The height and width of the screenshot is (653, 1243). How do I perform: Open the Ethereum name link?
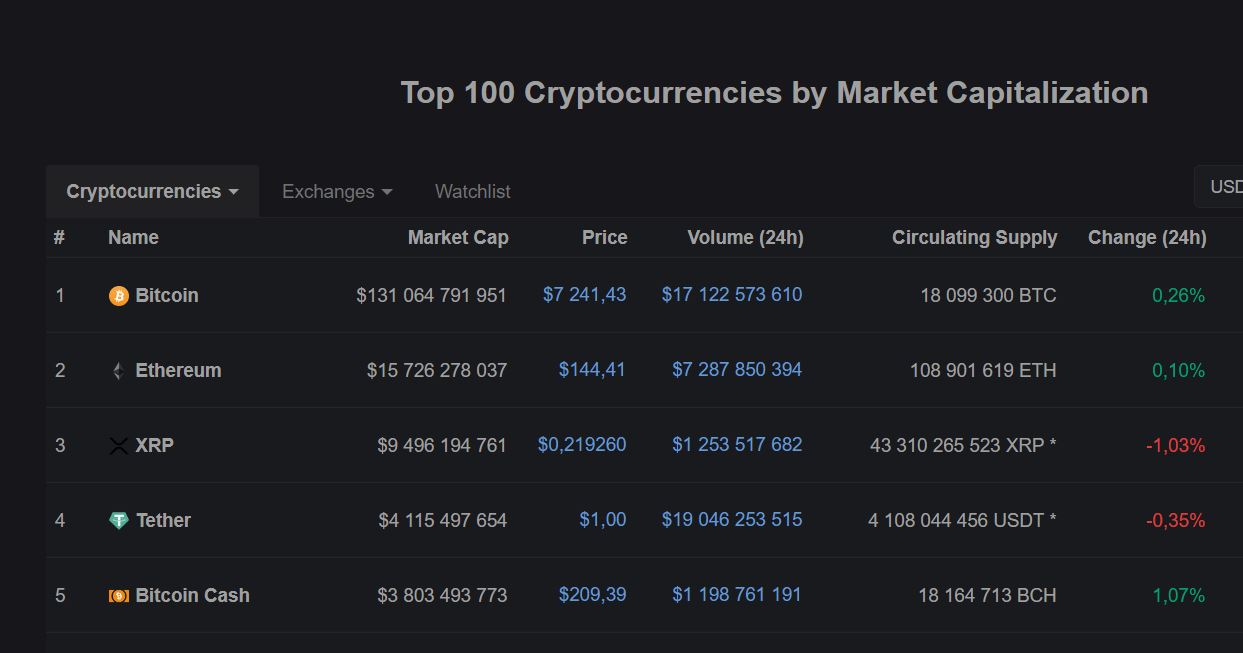click(x=178, y=371)
